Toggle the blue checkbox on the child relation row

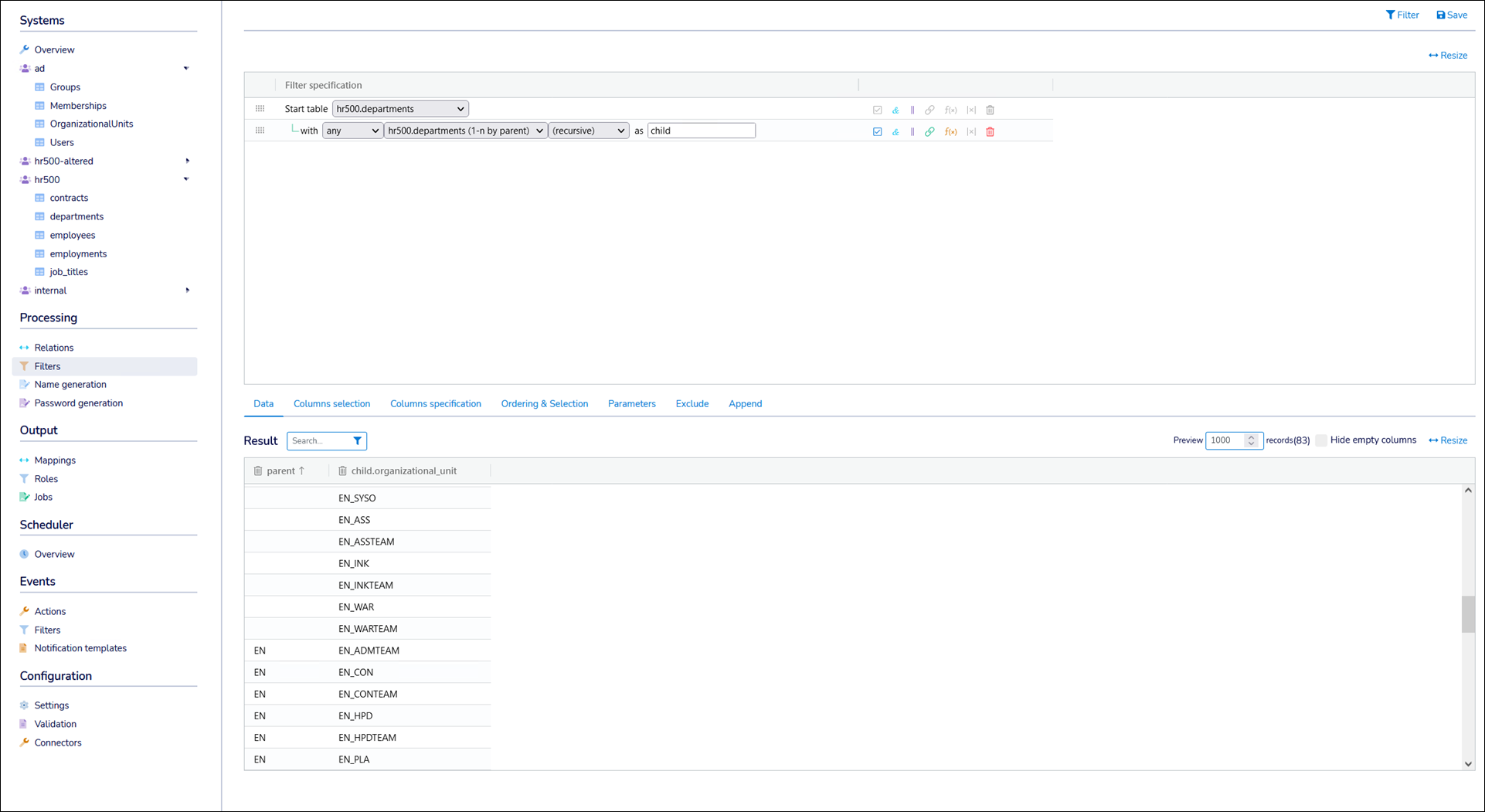877,131
